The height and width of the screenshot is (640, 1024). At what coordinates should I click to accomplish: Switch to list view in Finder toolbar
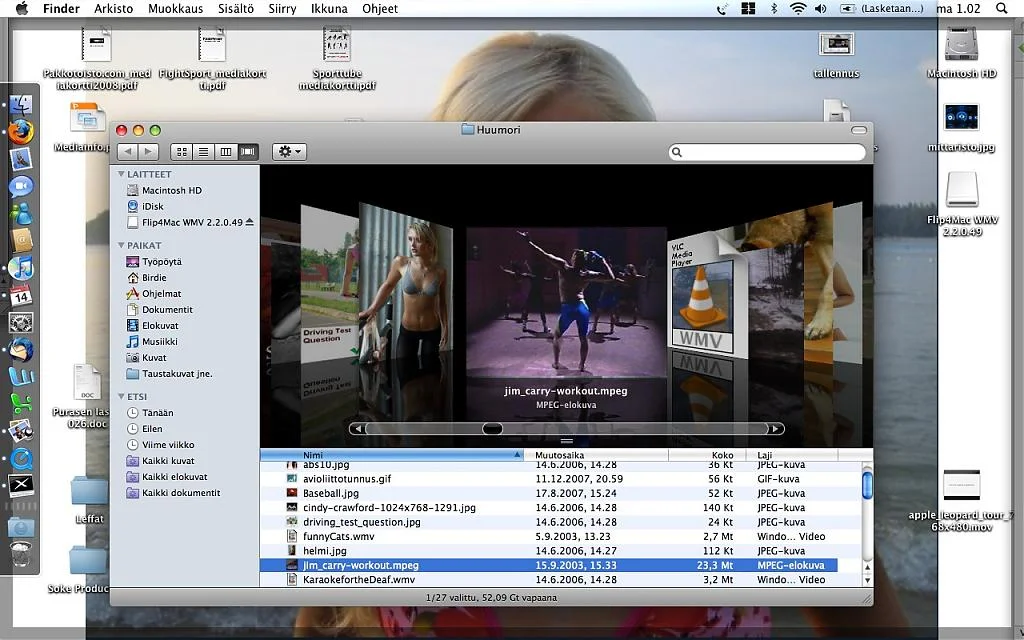pyautogui.click(x=204, y=152)
